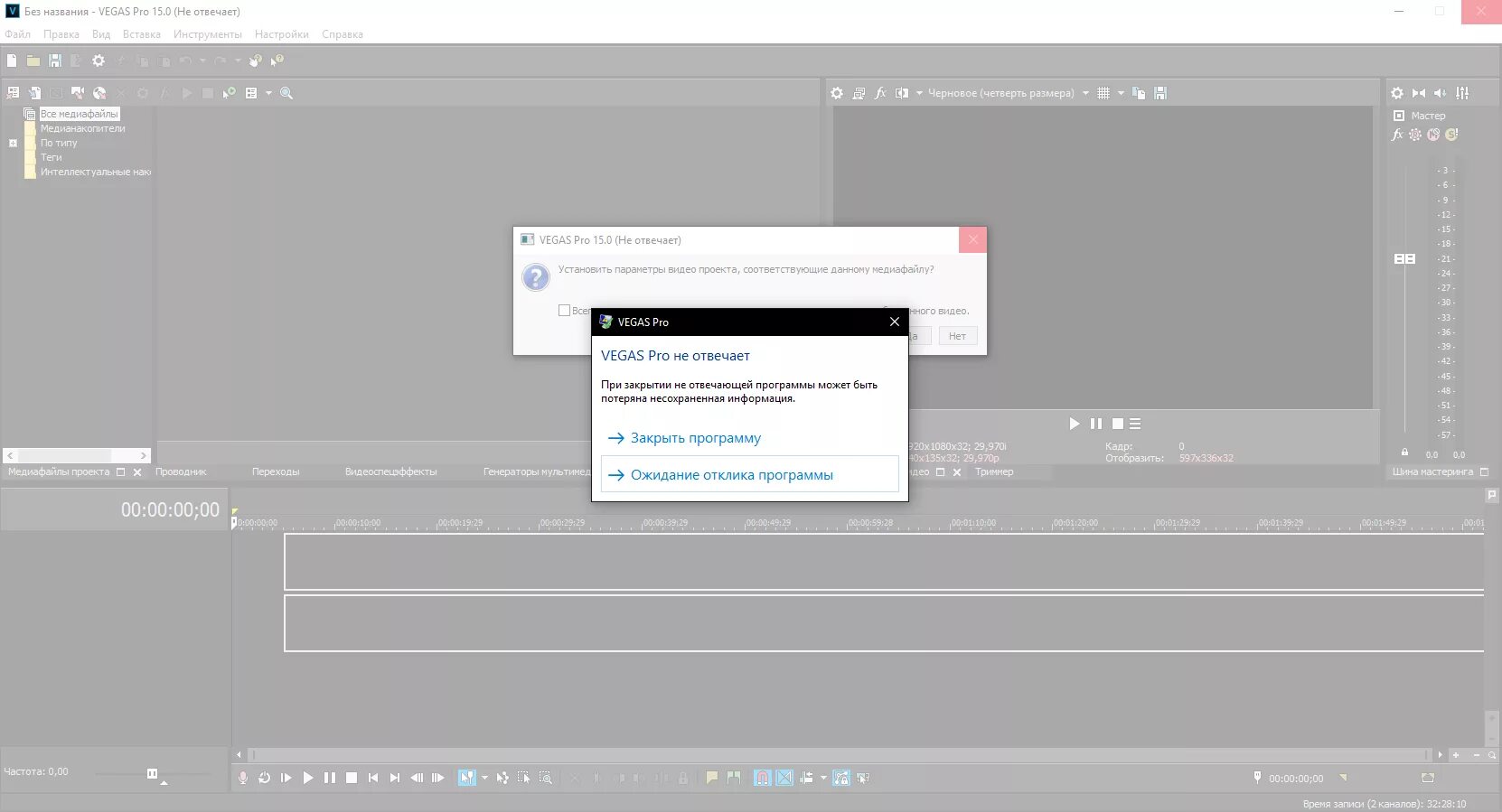The width and height of the screenshot is (1502, 812).
Task: Click the 'Нет' button in project dialog
Action: [957, 336]
